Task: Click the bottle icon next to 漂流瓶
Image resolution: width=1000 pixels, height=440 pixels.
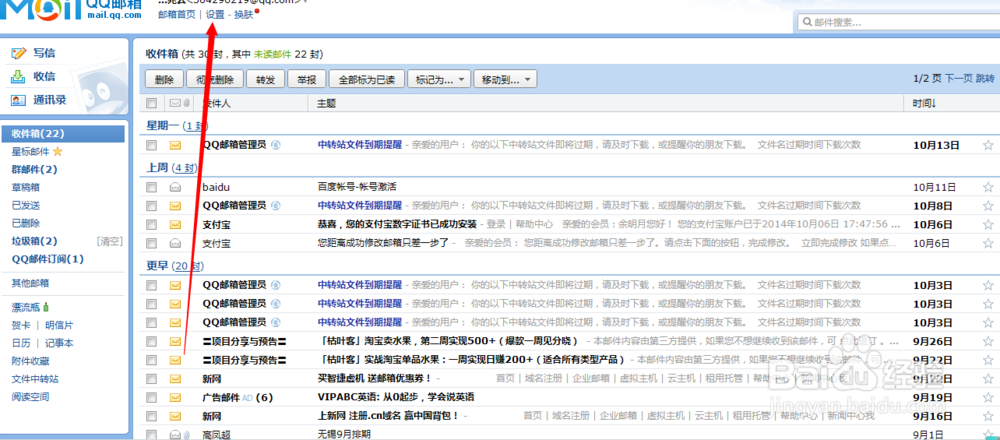Action: (46, 307)
